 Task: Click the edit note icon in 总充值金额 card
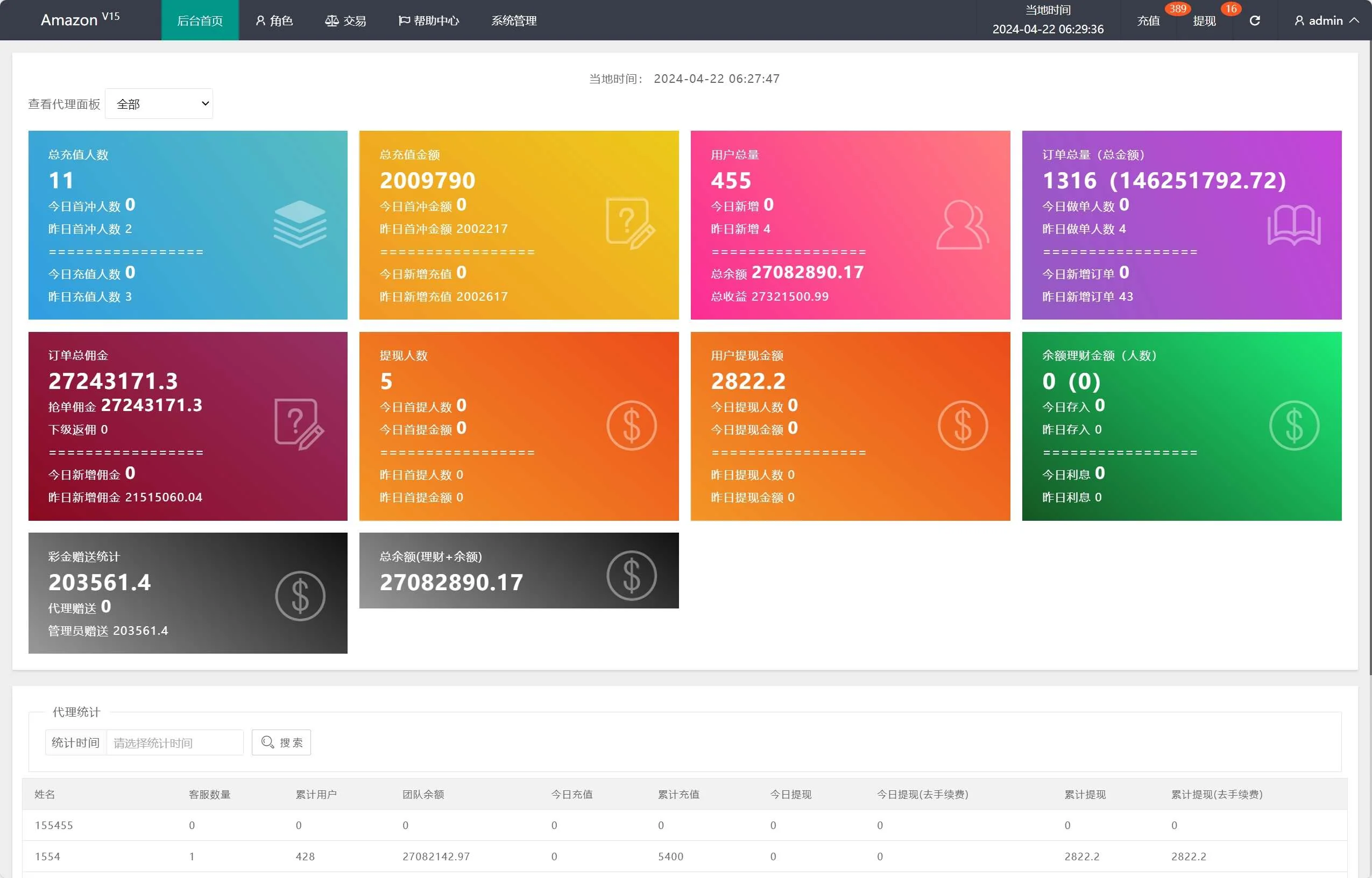tap(631, 223)
